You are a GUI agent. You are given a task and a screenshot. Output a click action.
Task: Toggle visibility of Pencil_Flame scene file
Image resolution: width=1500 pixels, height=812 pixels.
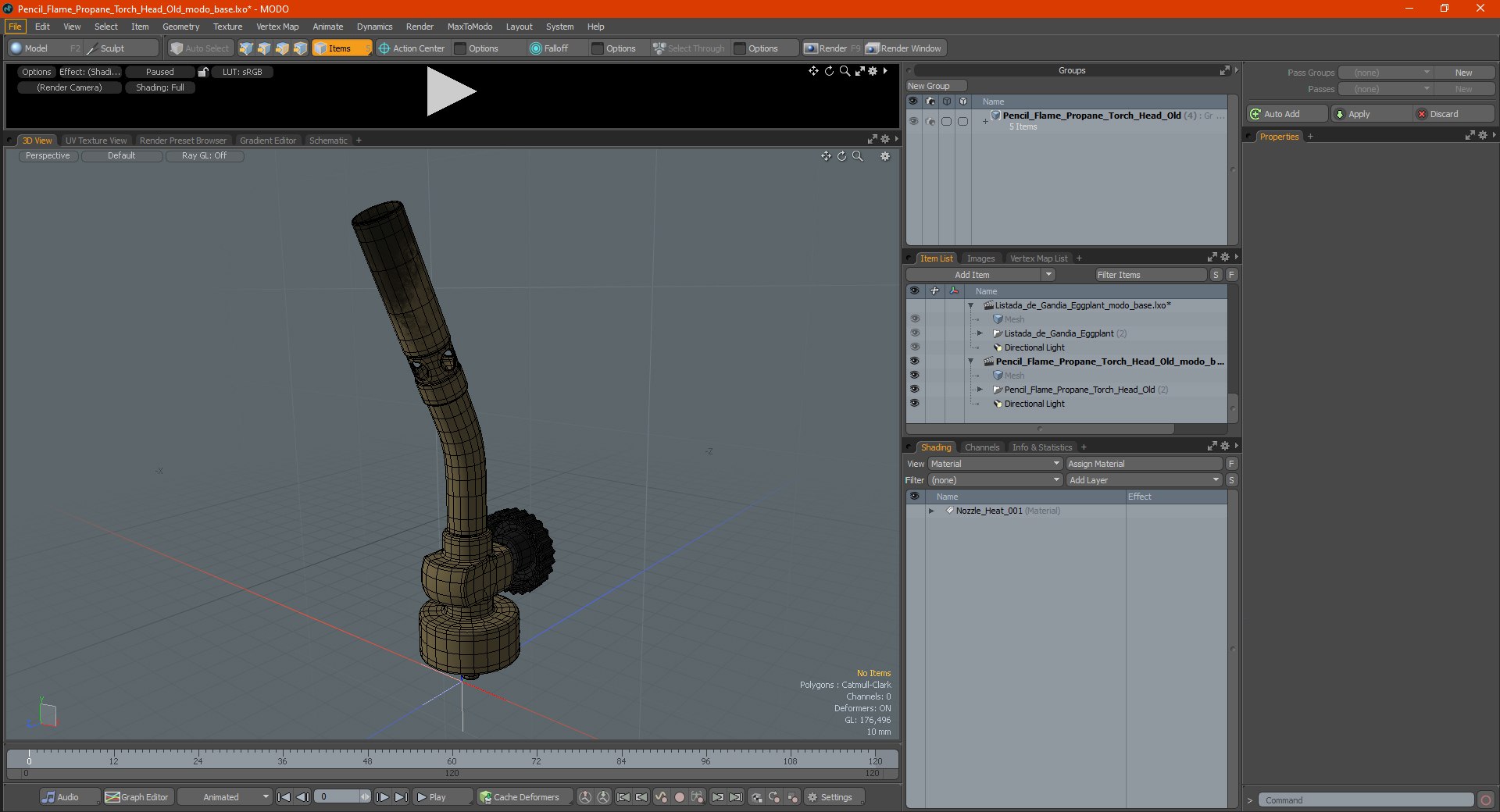pos(914,361)
